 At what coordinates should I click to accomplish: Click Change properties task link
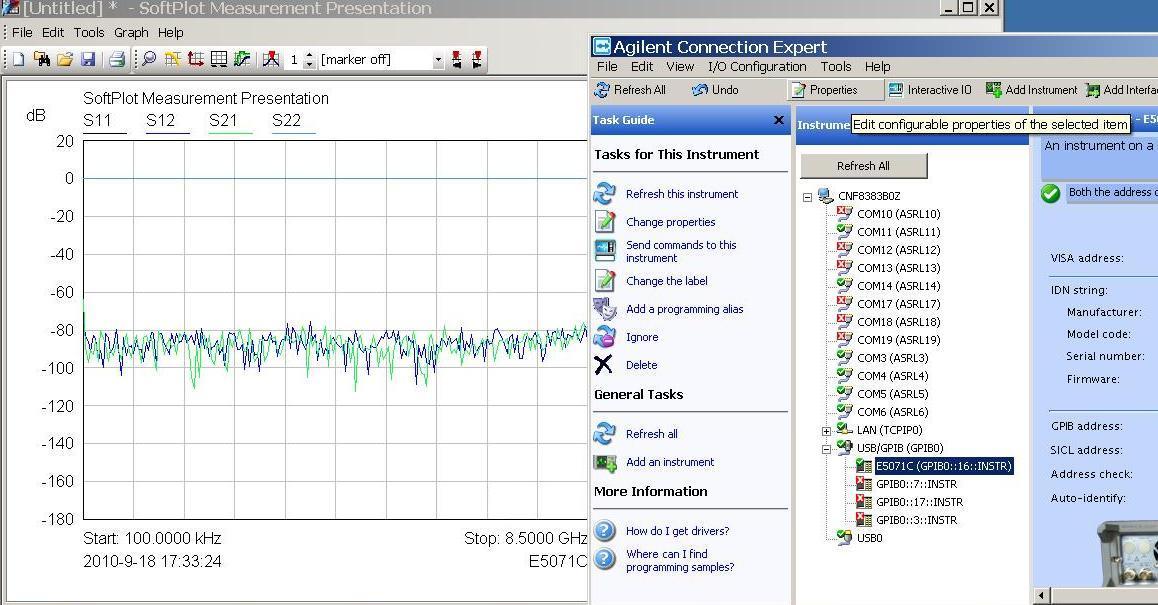coord(671,222)
